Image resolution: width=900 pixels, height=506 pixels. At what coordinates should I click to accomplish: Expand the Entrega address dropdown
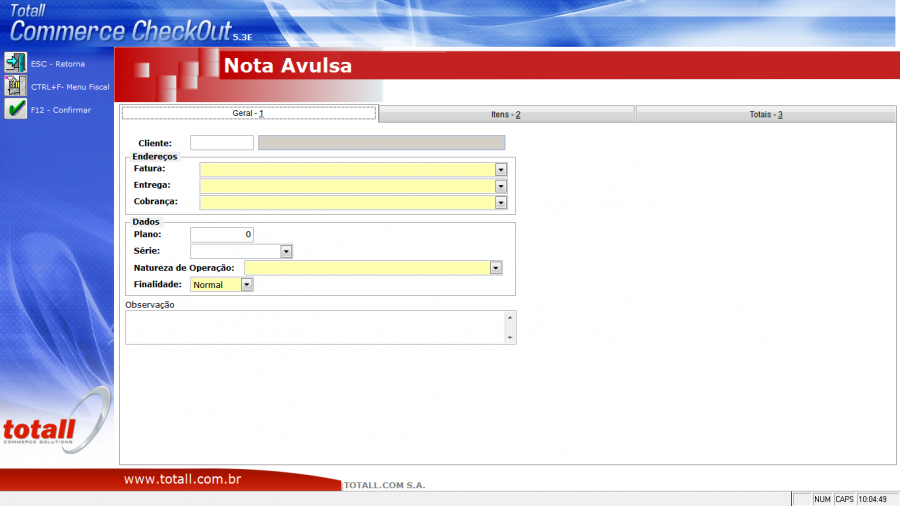(x=501, y=186)
